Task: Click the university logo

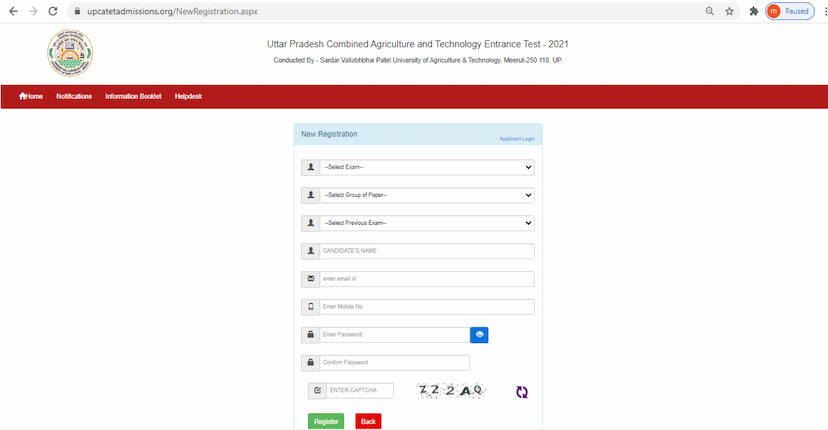Action: [69, 53]
